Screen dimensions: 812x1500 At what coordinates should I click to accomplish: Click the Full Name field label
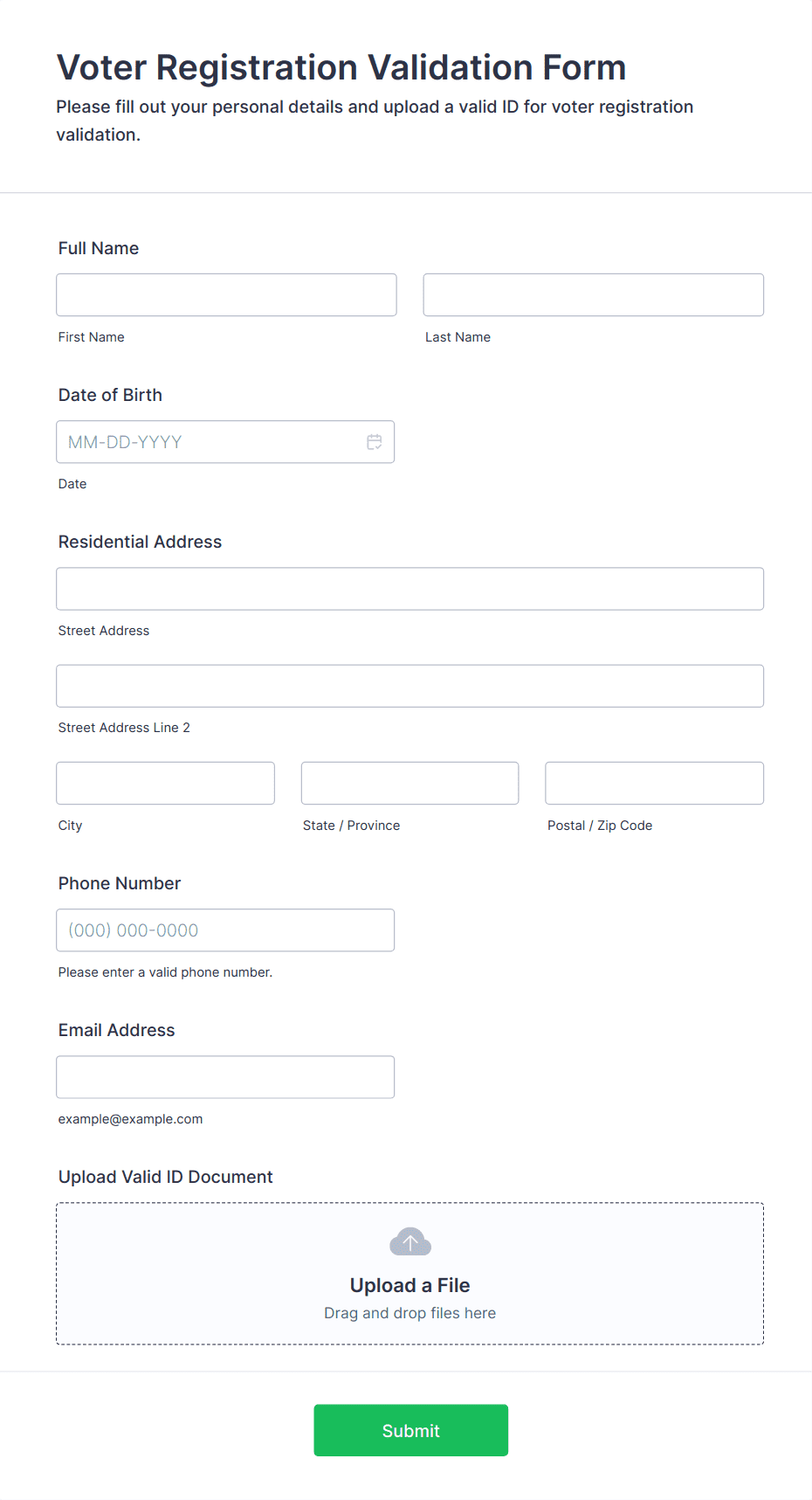pos(99,248)
